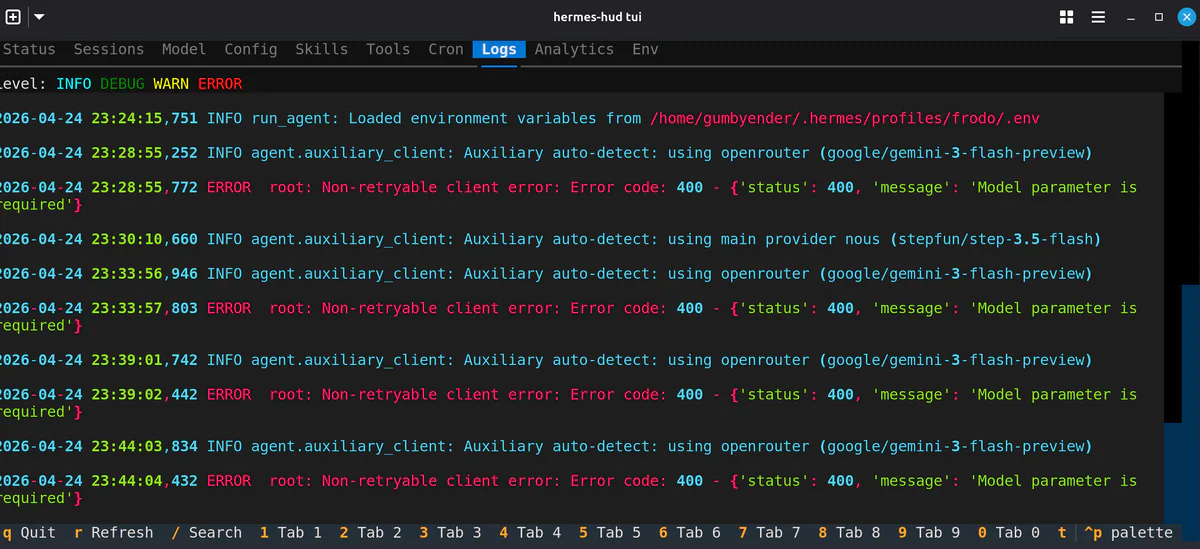Toggle the ERROR log level filter
The image size is (1200, 549).
coord(220,84)
